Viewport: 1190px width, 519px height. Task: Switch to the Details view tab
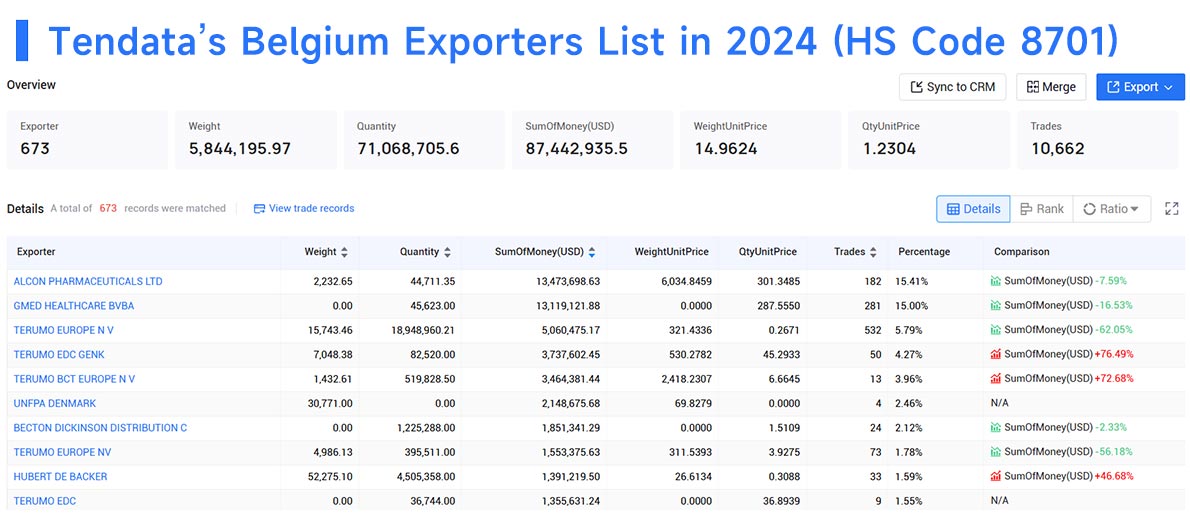point(973,209)
